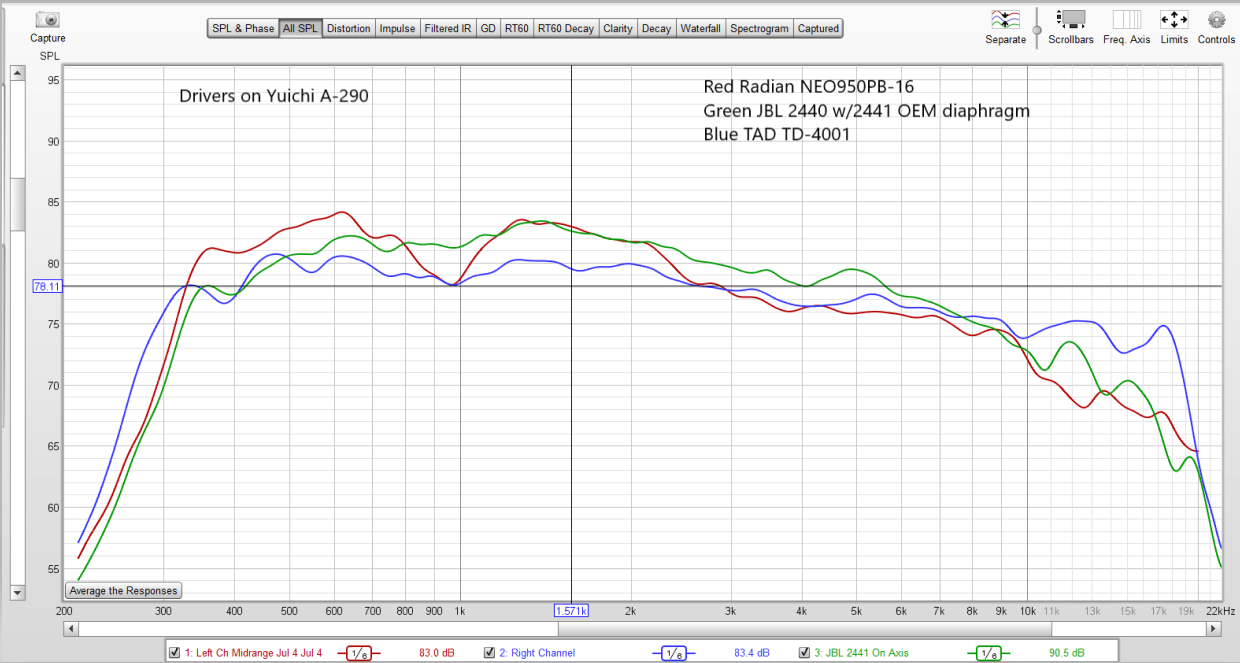This screenshot has height=663, width=1240.
Task: Click vertical SPL scrollbar down arrow
Action: pyautogui.click(x=17, y=592)
